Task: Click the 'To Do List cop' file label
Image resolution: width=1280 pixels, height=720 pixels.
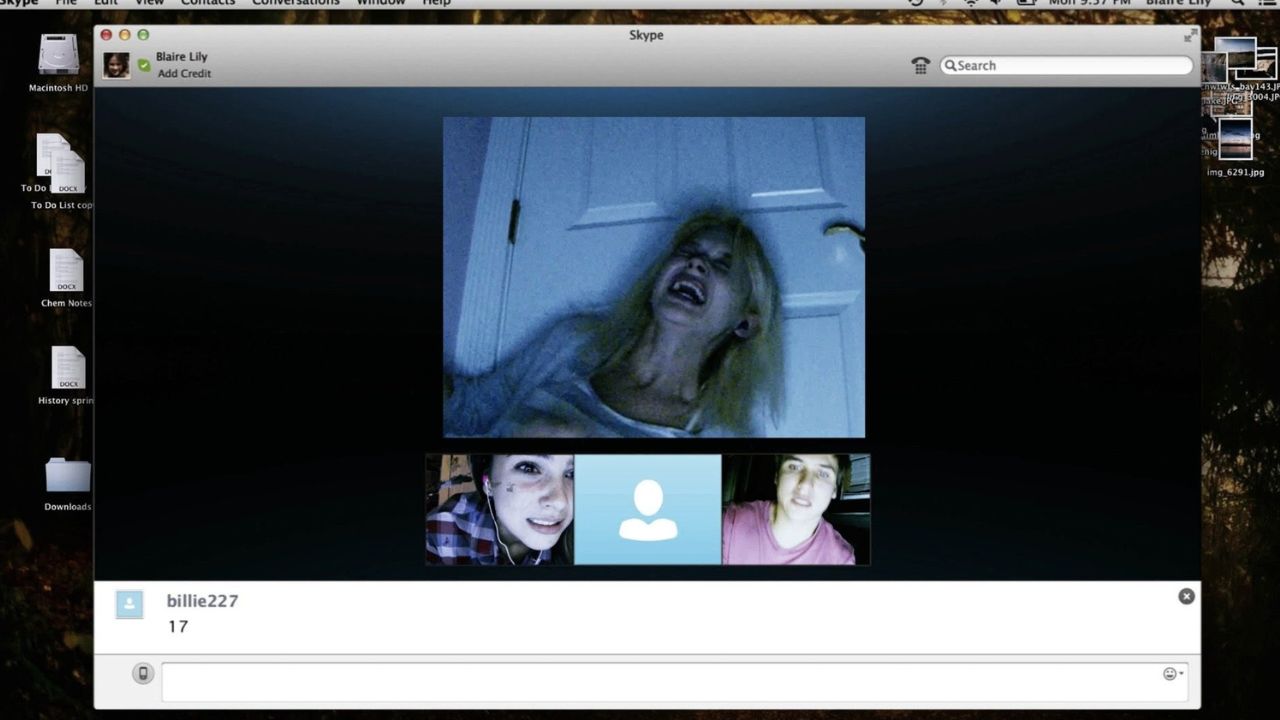Action: [62, 206]
